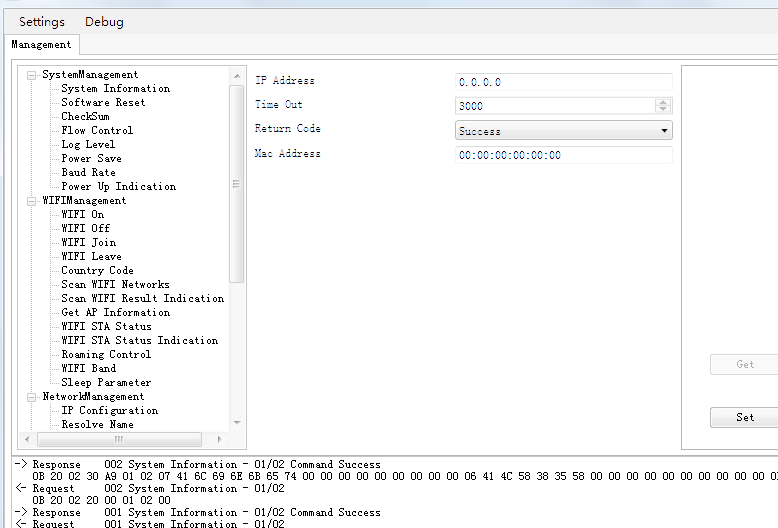
Task: Select Power Save tree item
Action: coord(91,158)
